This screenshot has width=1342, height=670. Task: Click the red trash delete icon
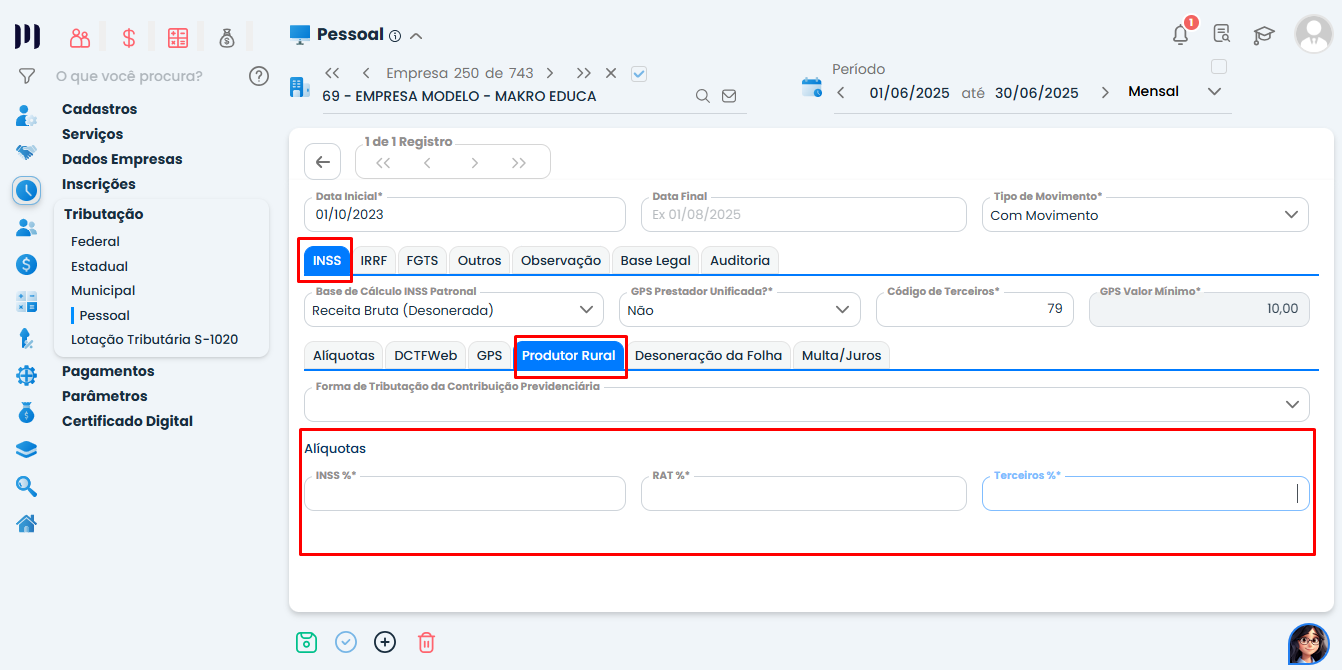(426, 642)
